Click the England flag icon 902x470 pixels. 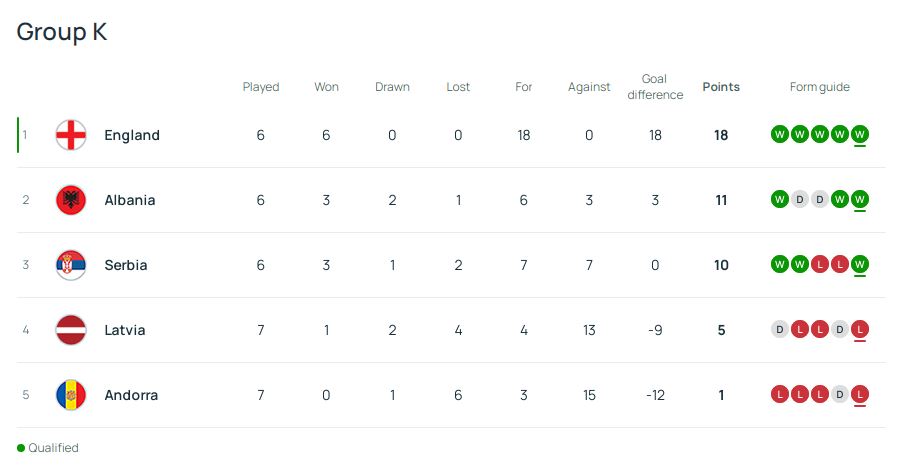tap(71, 135)
